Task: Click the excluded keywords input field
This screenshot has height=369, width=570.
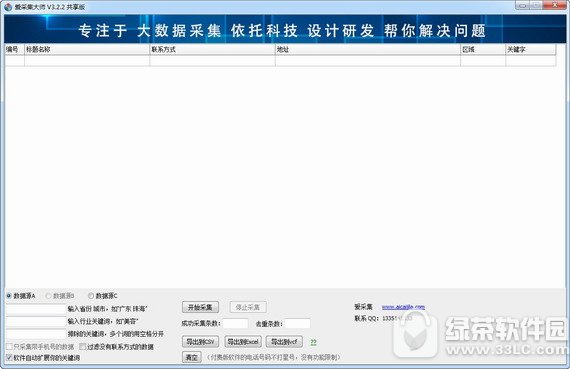Action: [x=36, y=334]
